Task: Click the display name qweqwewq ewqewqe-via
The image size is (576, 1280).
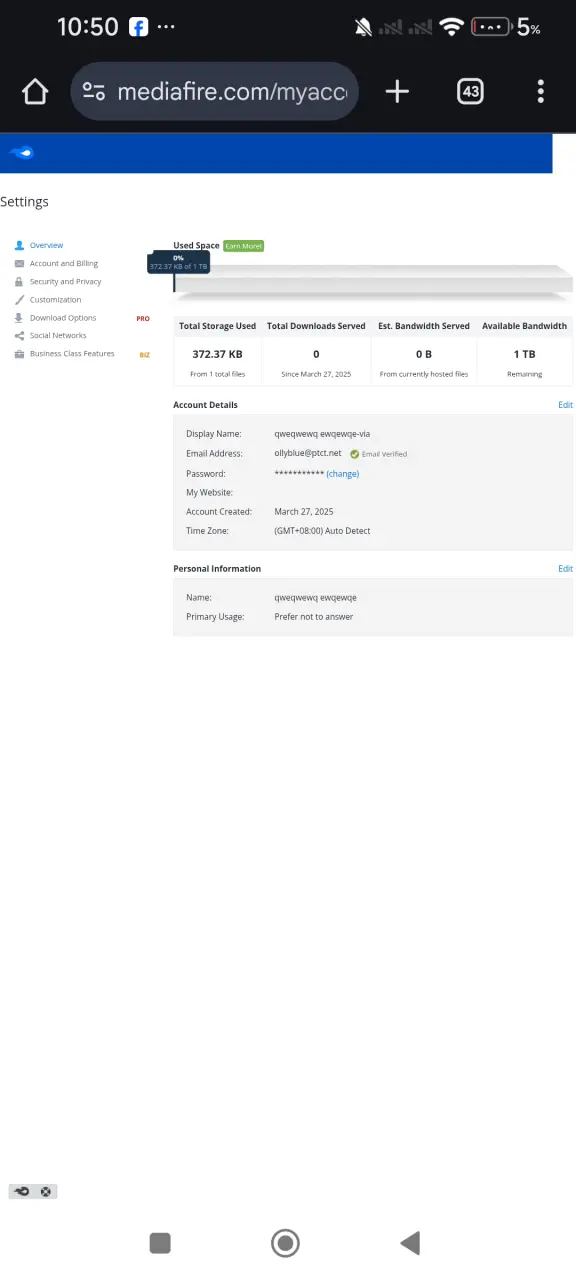Action: click(x=322, y=434)
